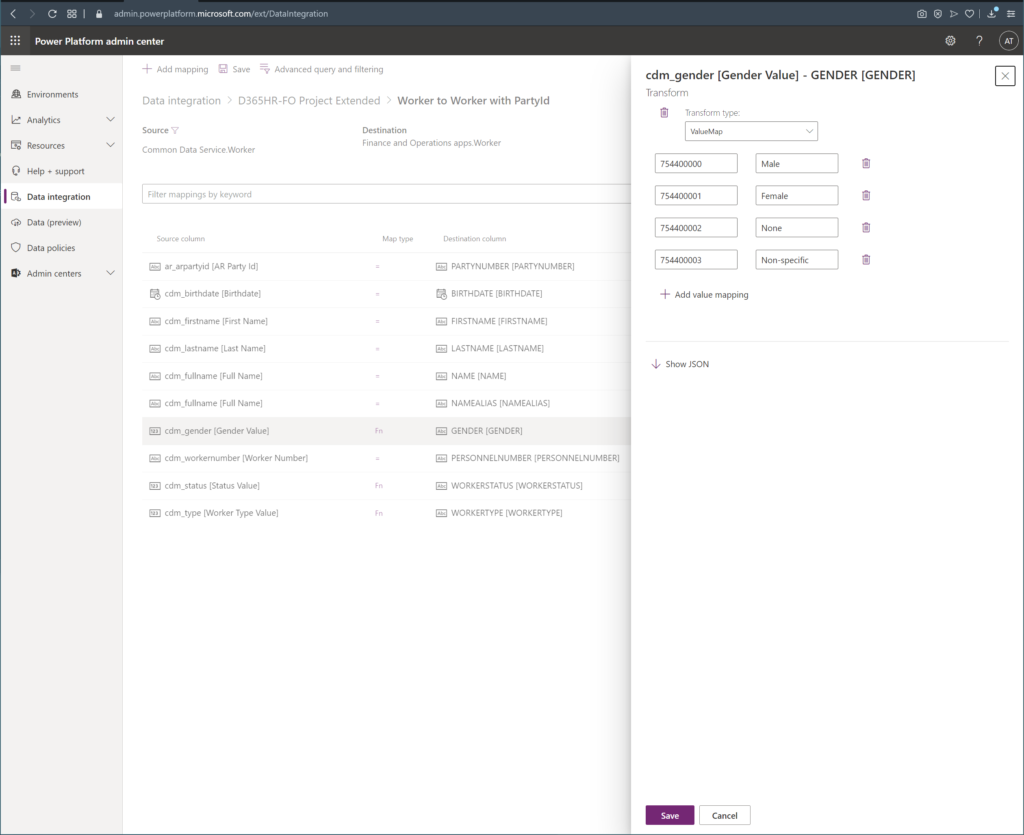
Task: Click the Filter mappings by keyword field
Action: point(380,194)
